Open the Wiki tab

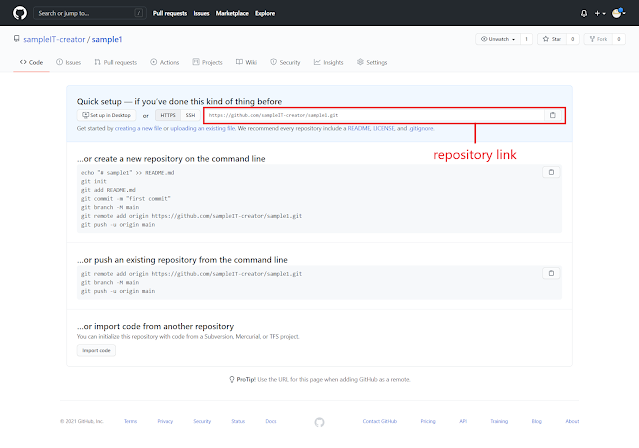click(x=246, y=62)
